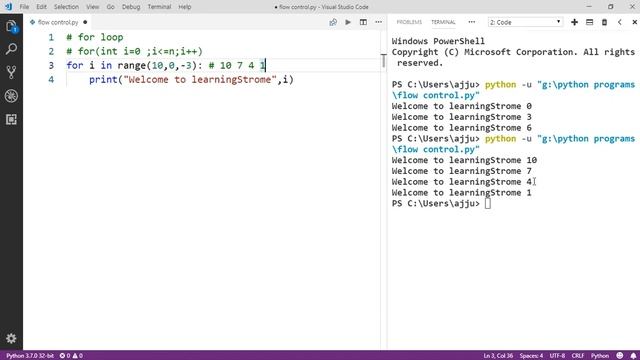Open the Terminal menu

159,7
